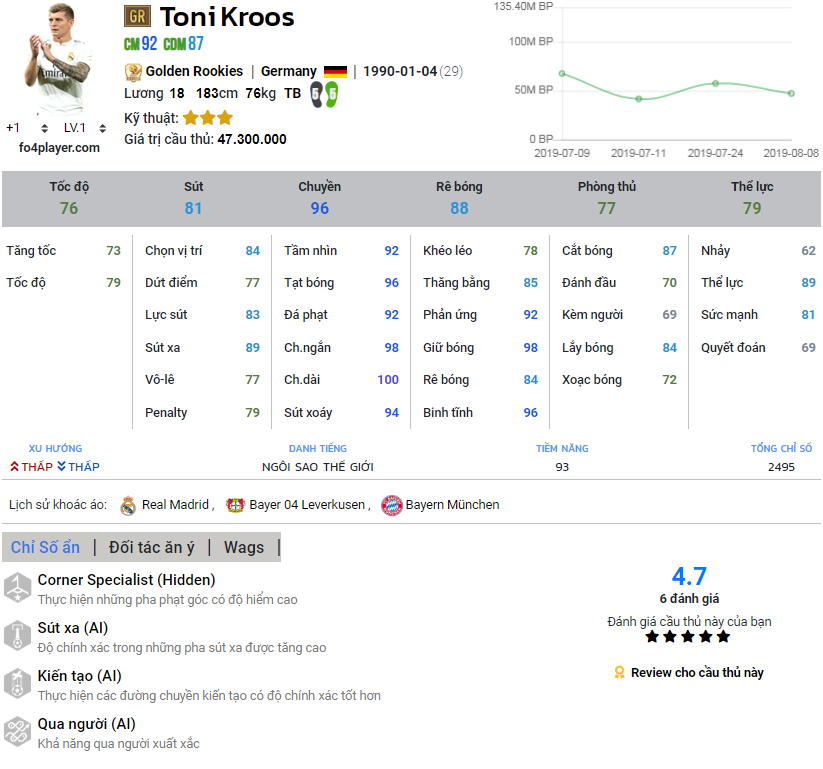
Task: Open the Wags tab
Action: pos(244,547)
